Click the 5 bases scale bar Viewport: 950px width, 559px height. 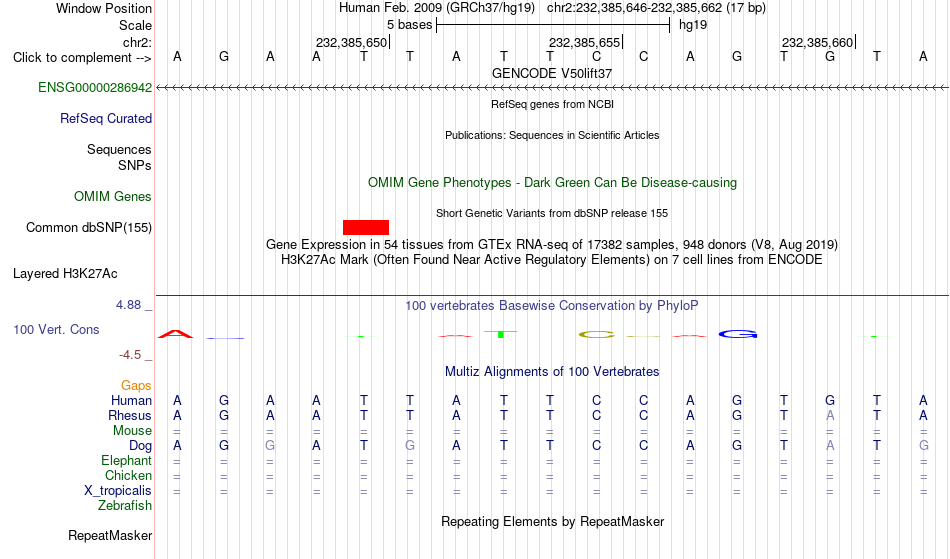[553, 25]
